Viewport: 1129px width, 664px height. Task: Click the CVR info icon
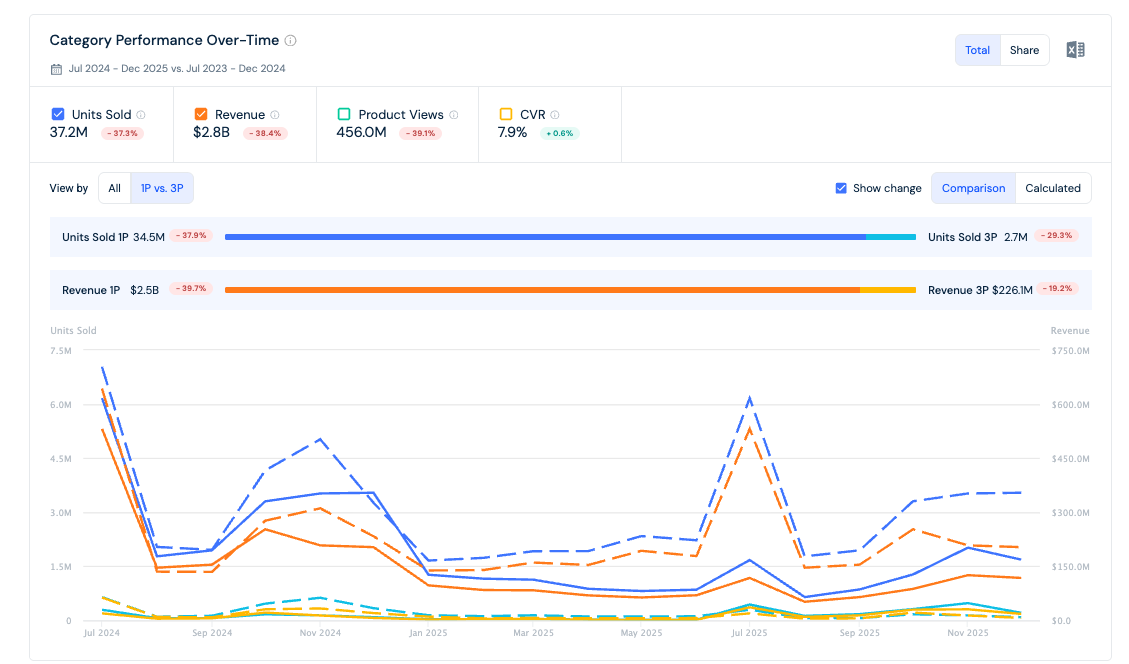554,115
